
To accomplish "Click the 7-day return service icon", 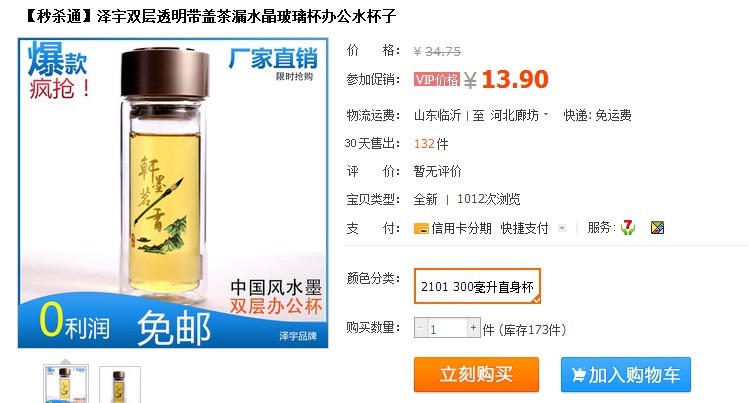I will (x=628, y=228).
